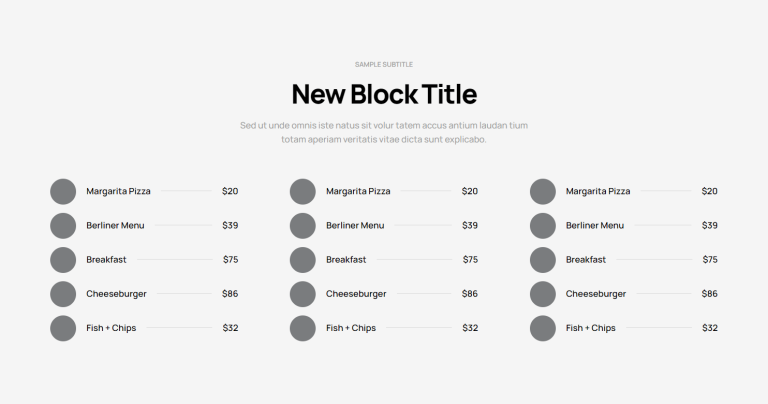Open "Margarita Pizza" item name in the middle column
768x404 pixels.
(x=358, y=191)
